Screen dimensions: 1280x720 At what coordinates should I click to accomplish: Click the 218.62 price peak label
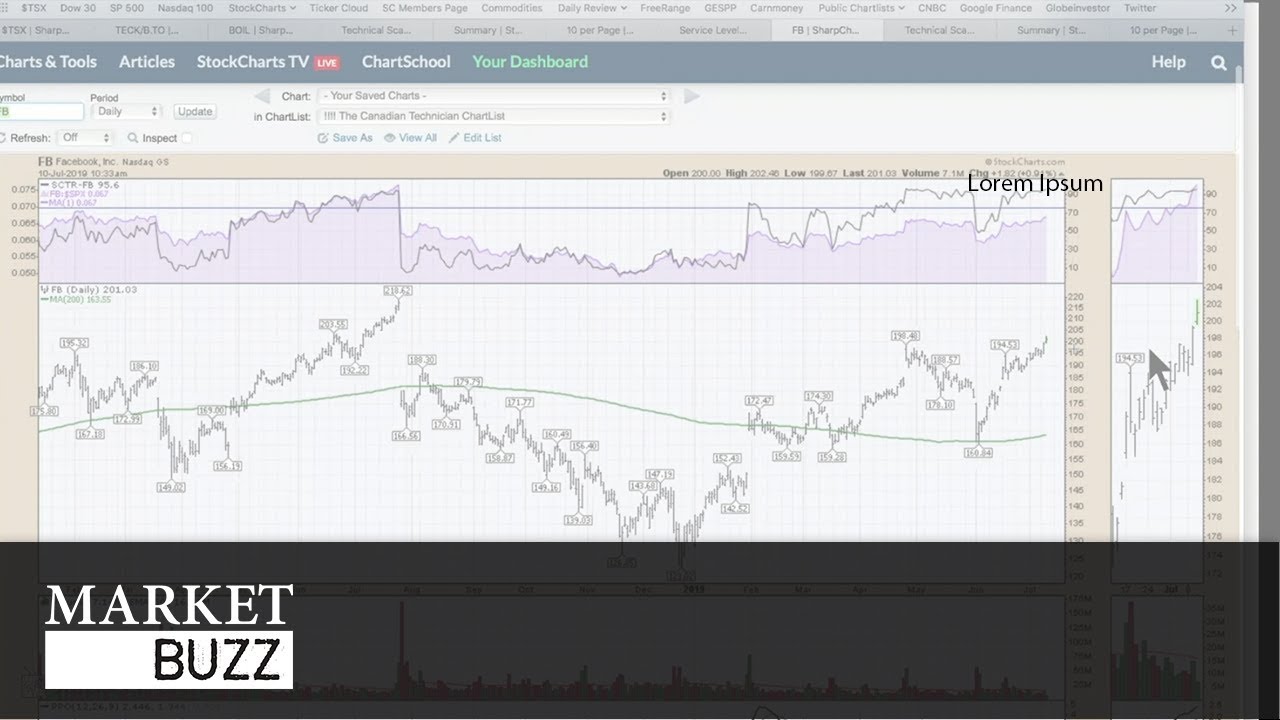click(x=398, y=290)
